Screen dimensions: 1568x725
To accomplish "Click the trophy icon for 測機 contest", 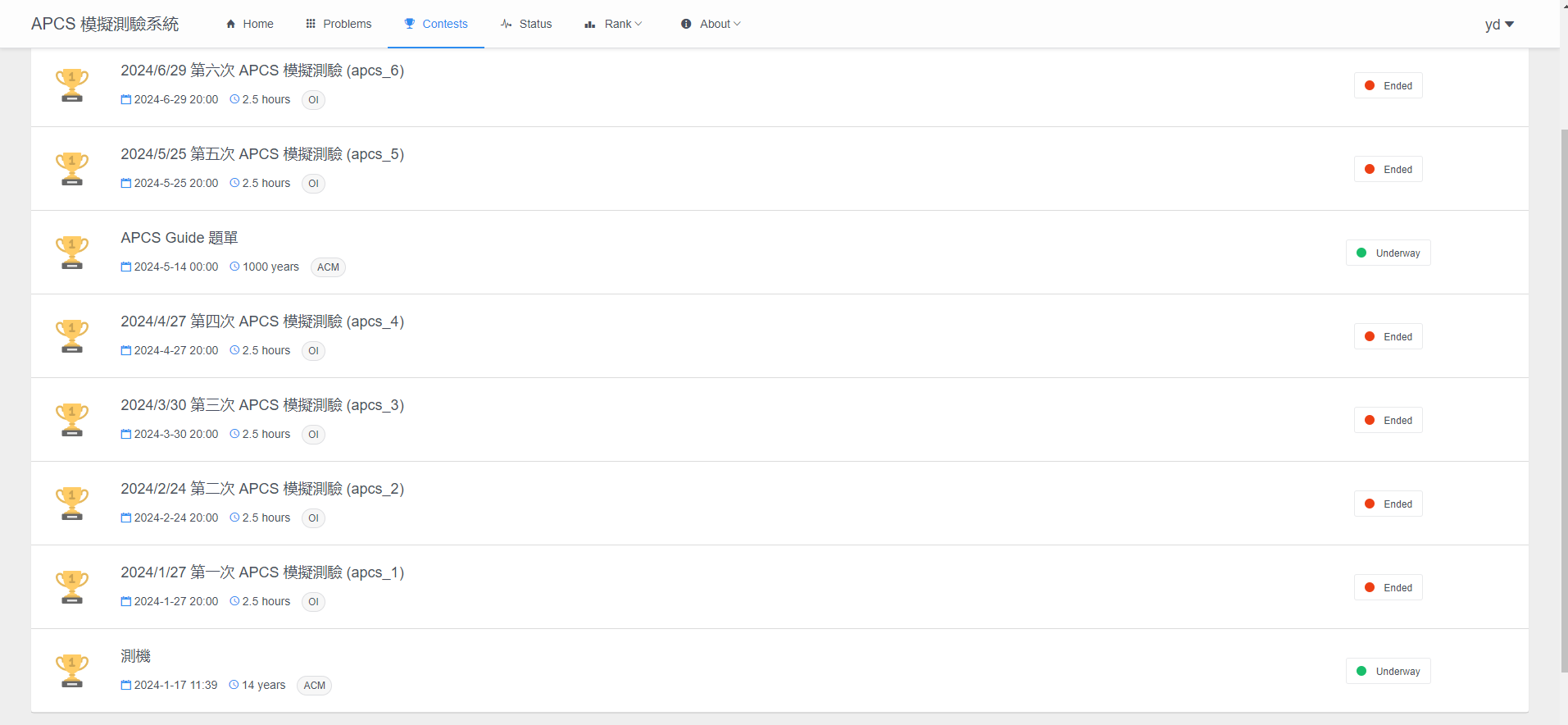I will (x=72, y=671).
